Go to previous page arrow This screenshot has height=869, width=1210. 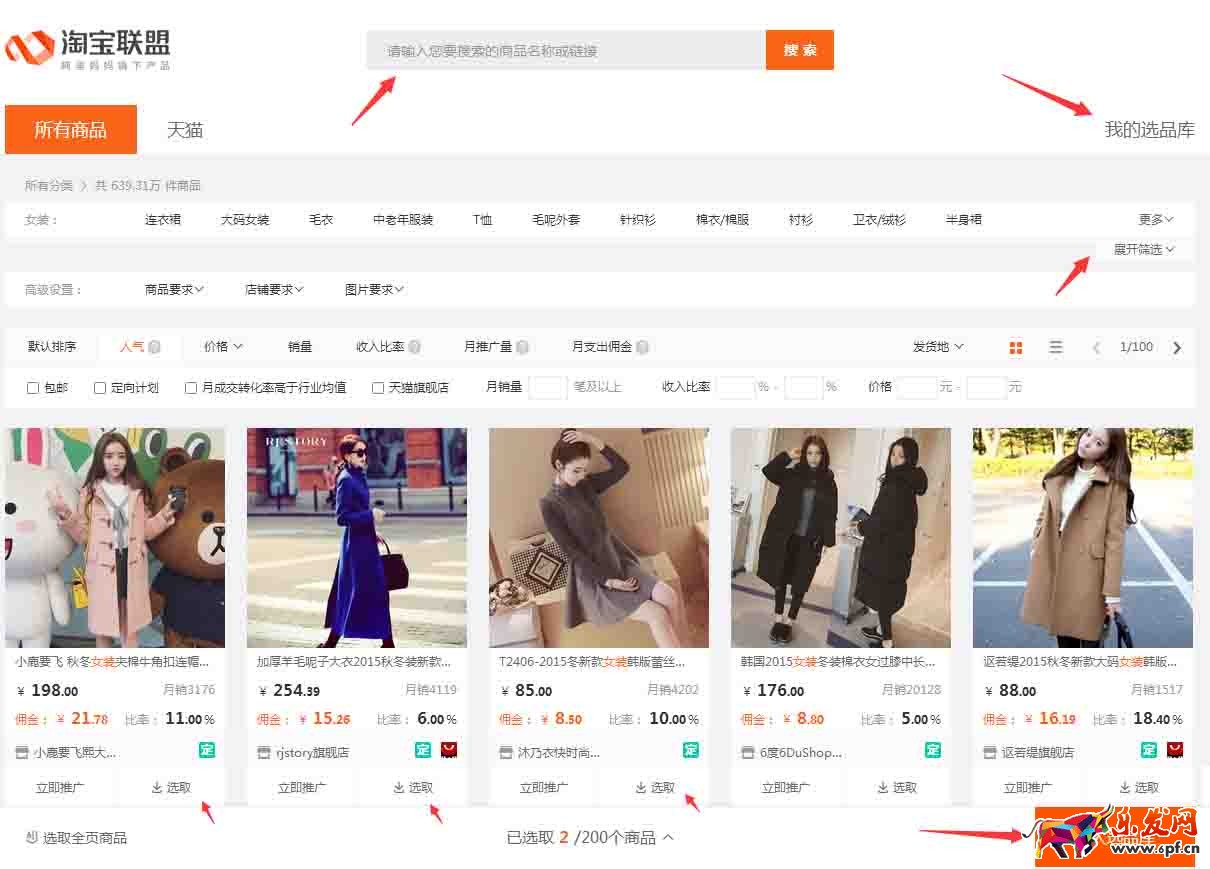[x=1096, y=348]
